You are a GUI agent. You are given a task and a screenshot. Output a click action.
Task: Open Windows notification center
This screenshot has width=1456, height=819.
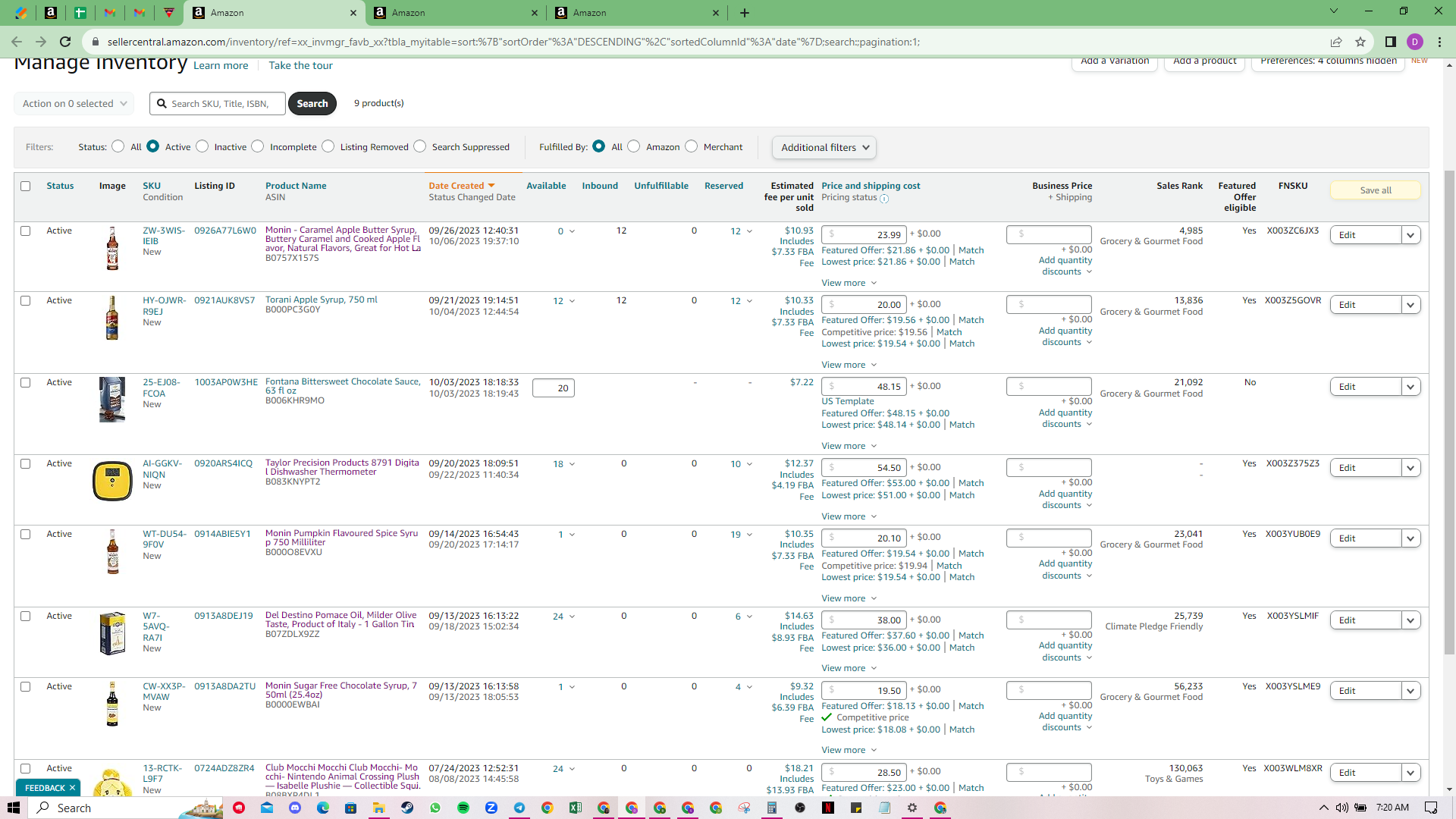(x=1431, y=808)
